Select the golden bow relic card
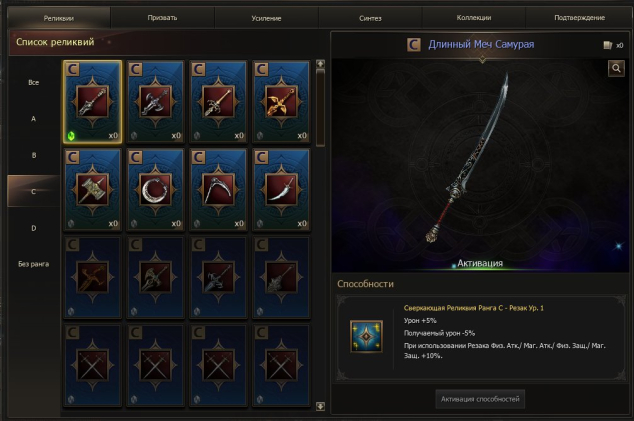This screenshot has height=421, width=634. (x=281, y=102)
